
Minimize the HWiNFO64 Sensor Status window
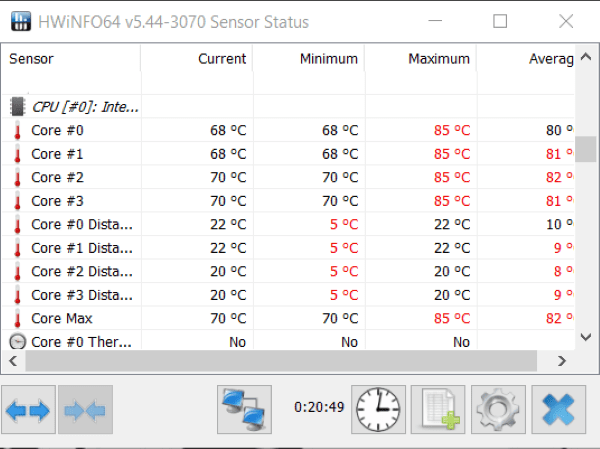435,21
